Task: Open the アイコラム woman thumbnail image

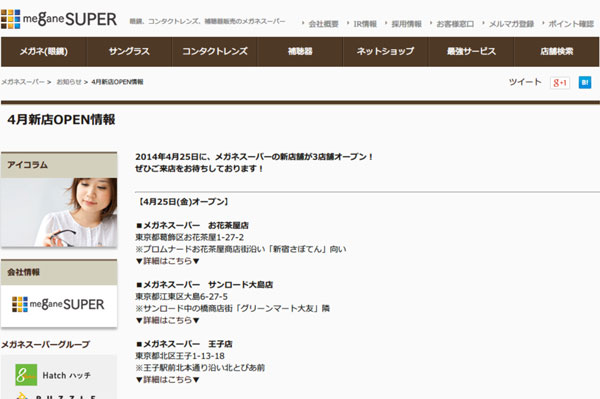Action: [x=59, y=212]
